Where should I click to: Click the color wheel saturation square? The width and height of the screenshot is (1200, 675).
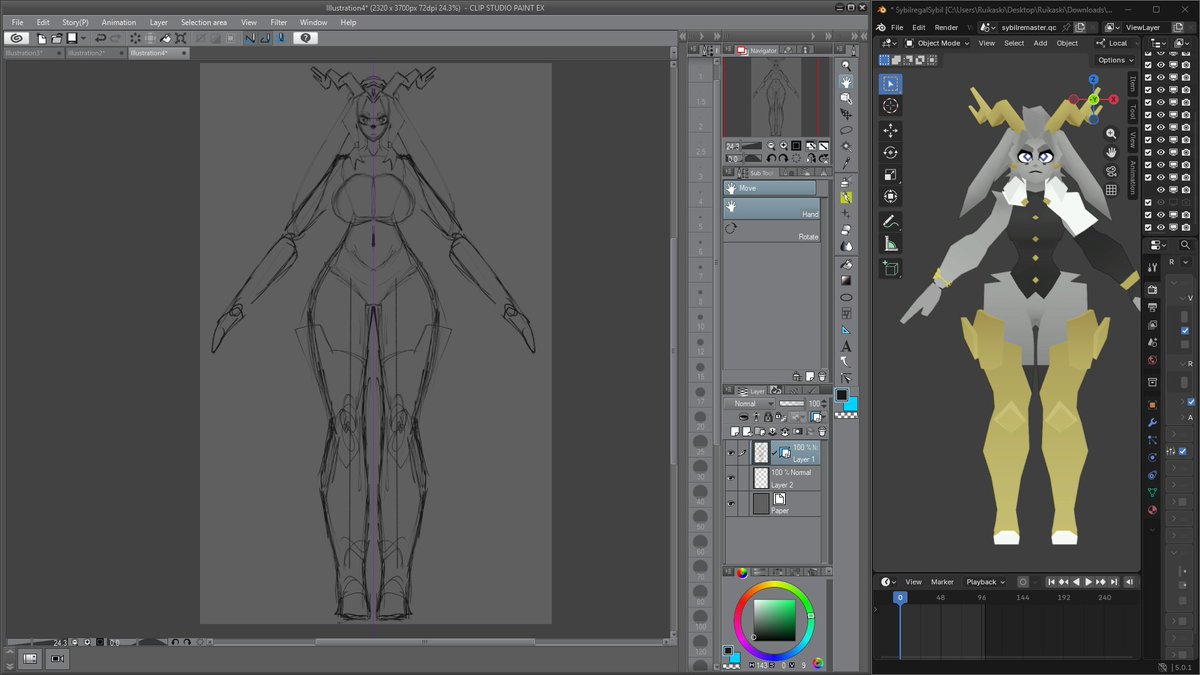(x=774, y=620)
